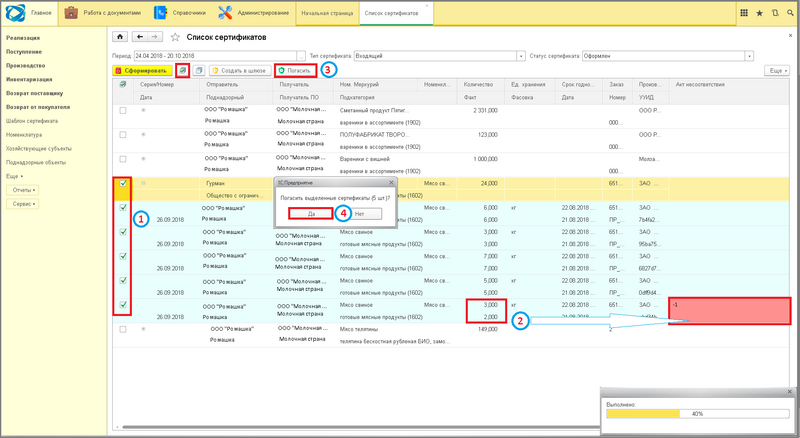Uncheck the checkbox of quantity 5,000 row
This screenshot has height=438, width=800.
[122, 280]
